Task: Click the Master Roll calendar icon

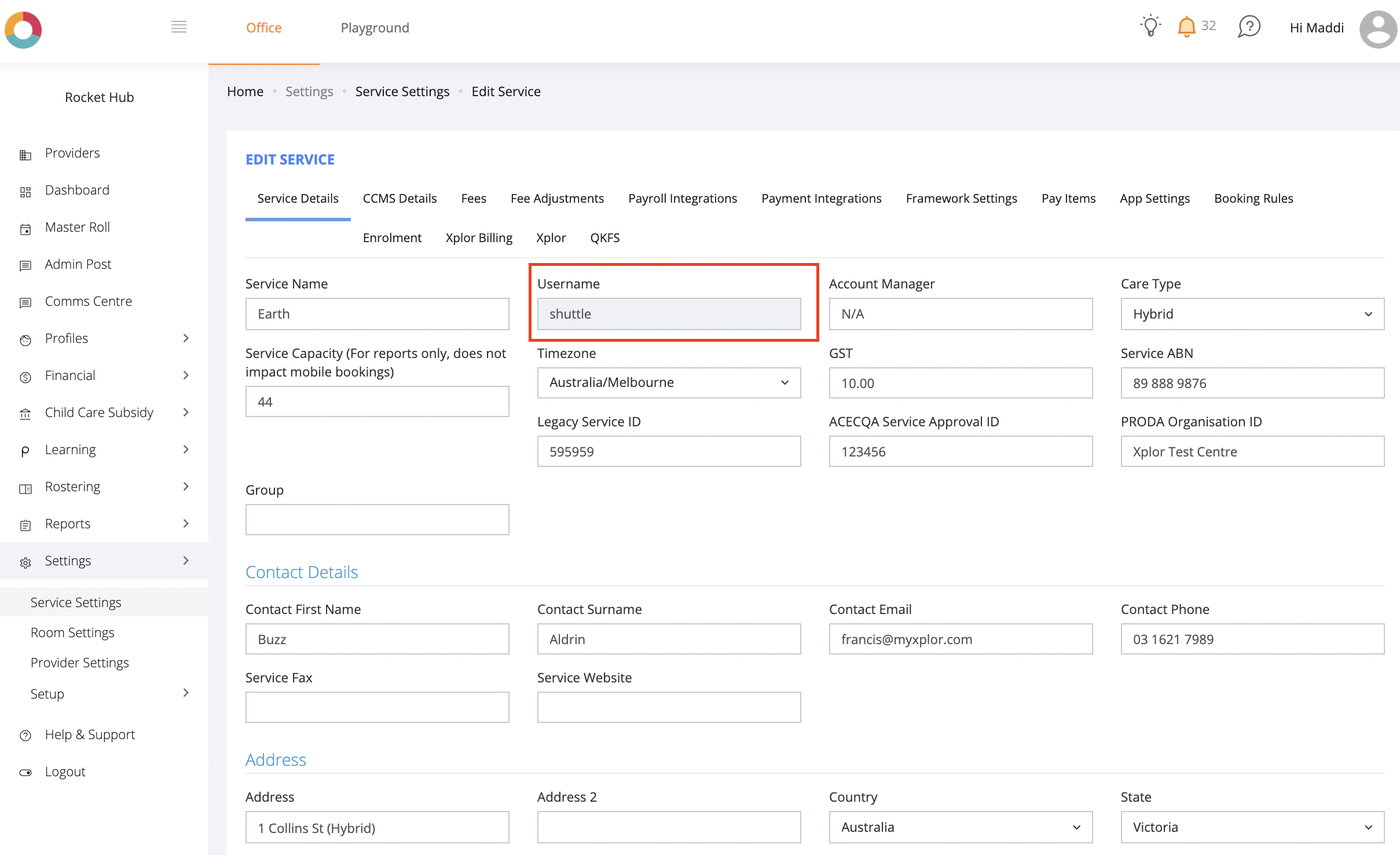Action: (x=25, y=229)
